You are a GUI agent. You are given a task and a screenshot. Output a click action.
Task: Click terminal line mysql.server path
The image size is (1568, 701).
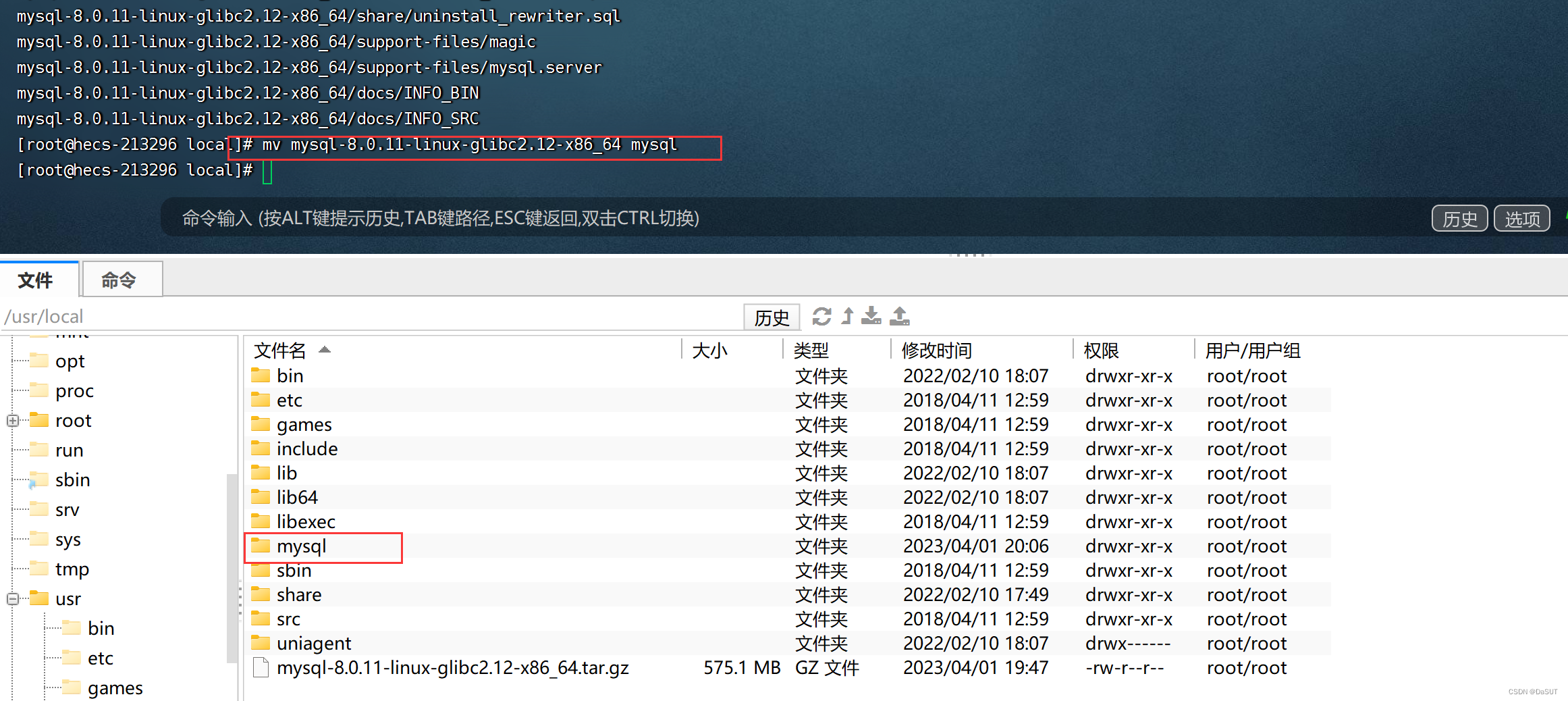pos(309,68)
